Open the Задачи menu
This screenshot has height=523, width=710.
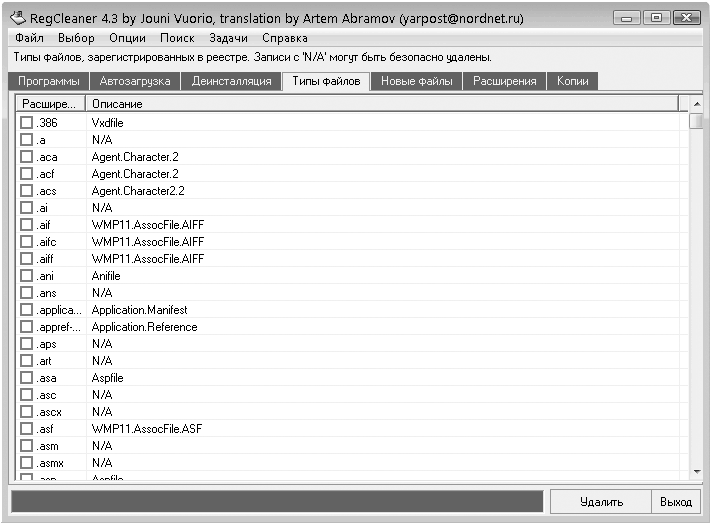(228, 38)
